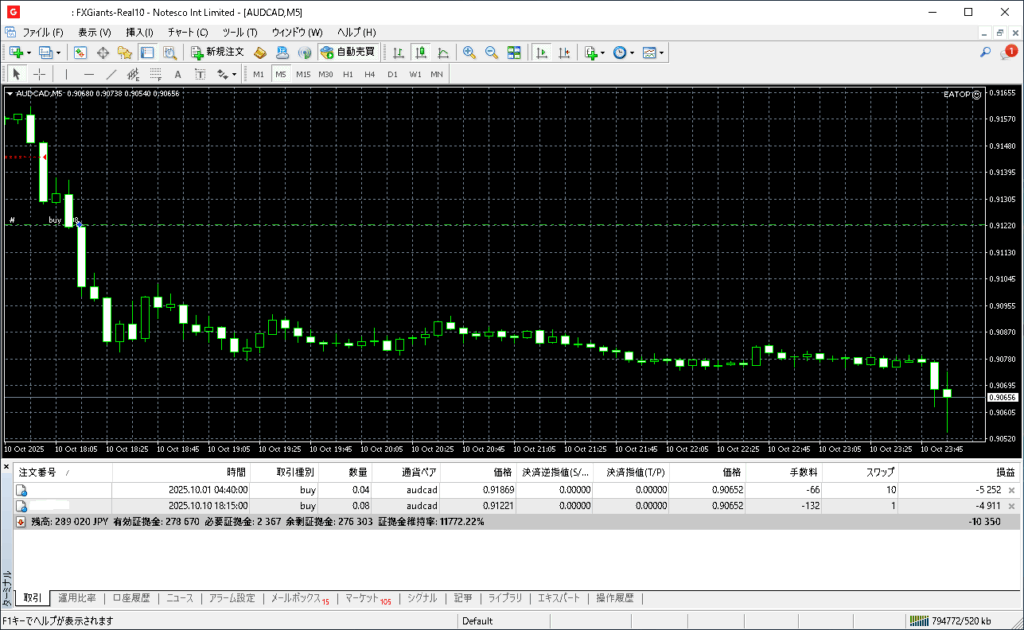Zoom in on the chart
Viewport: 1024px width, 630px height.
pos(468,52)
